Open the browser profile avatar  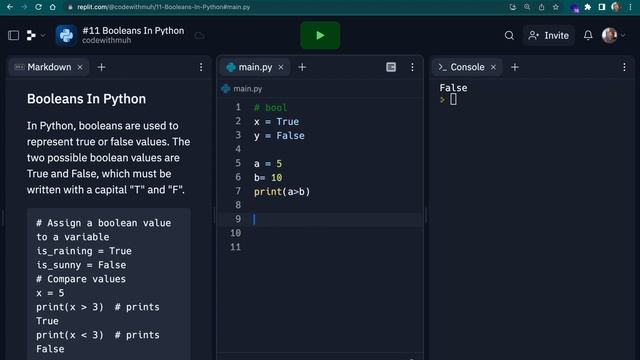click(x=616, y=7)
